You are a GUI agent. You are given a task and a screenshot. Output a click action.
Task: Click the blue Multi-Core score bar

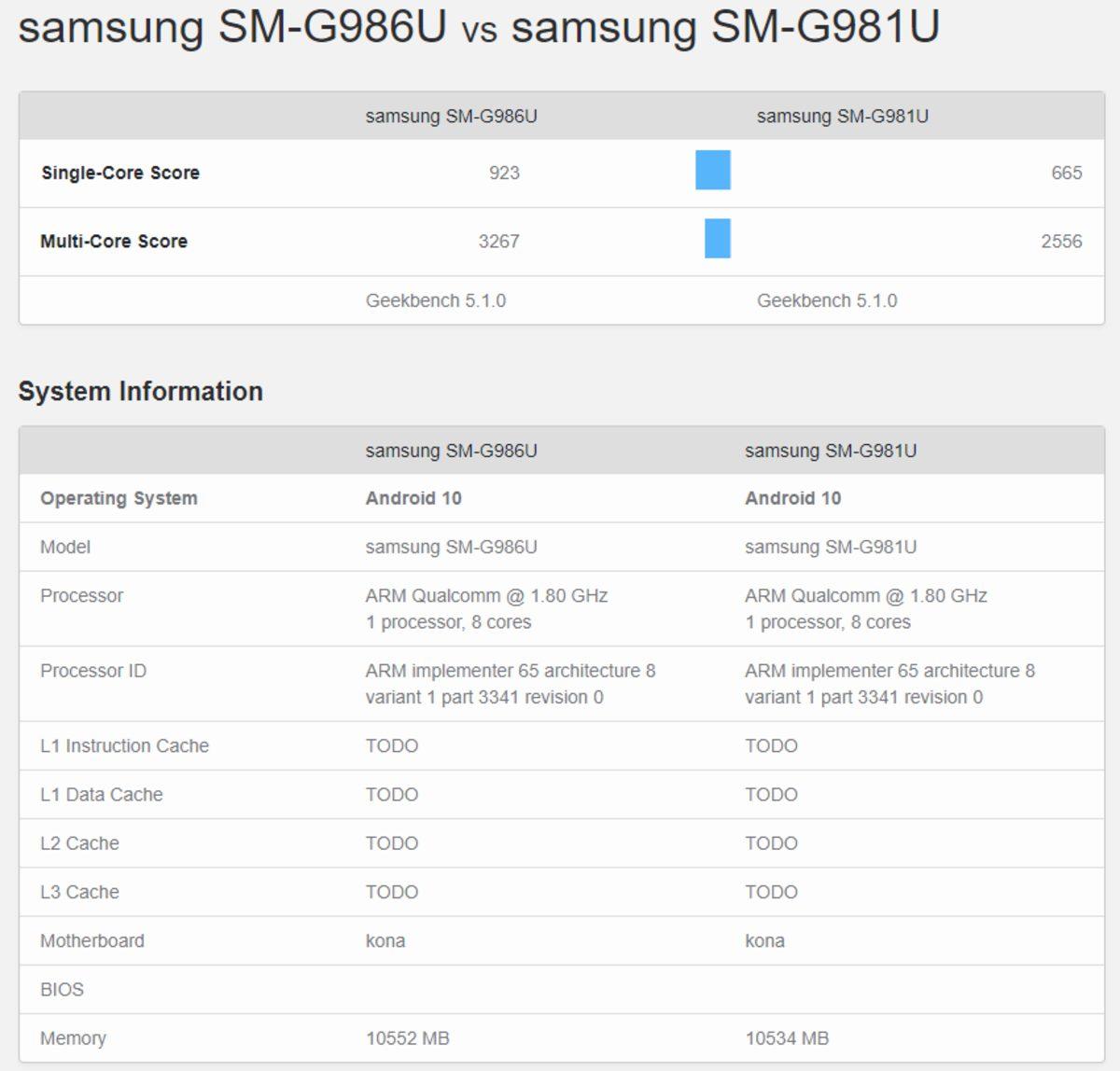pyautogui.click(x=717, y=241)
